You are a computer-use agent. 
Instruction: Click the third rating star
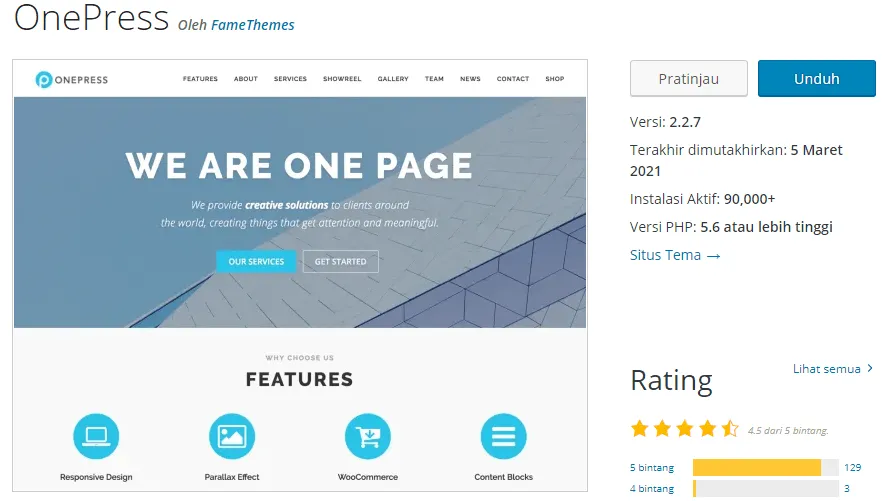click(x=685, y=429)
